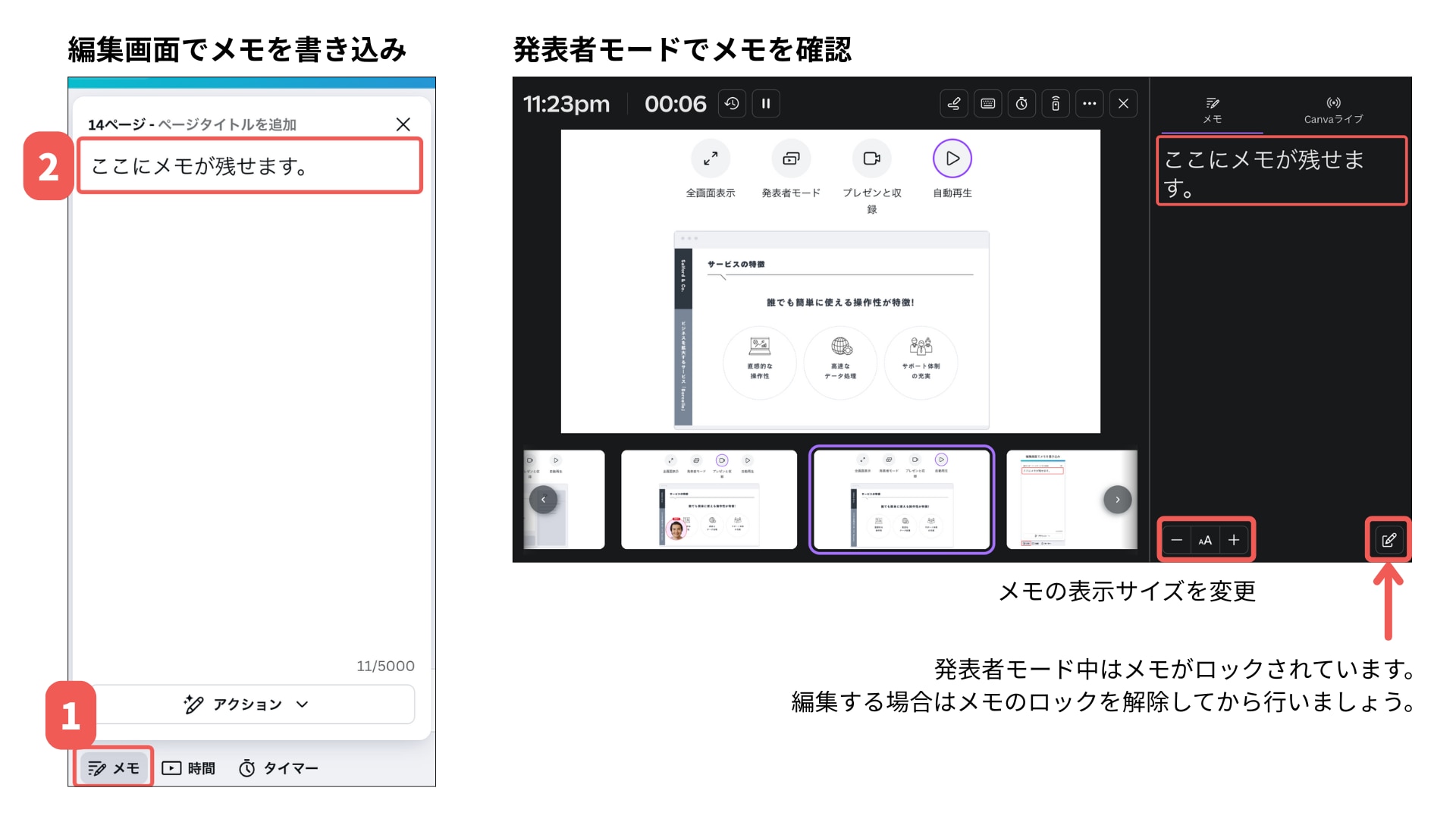Increase memo text size with plus
This screenshot has height=819, width=1456.
coord(1234,540)
